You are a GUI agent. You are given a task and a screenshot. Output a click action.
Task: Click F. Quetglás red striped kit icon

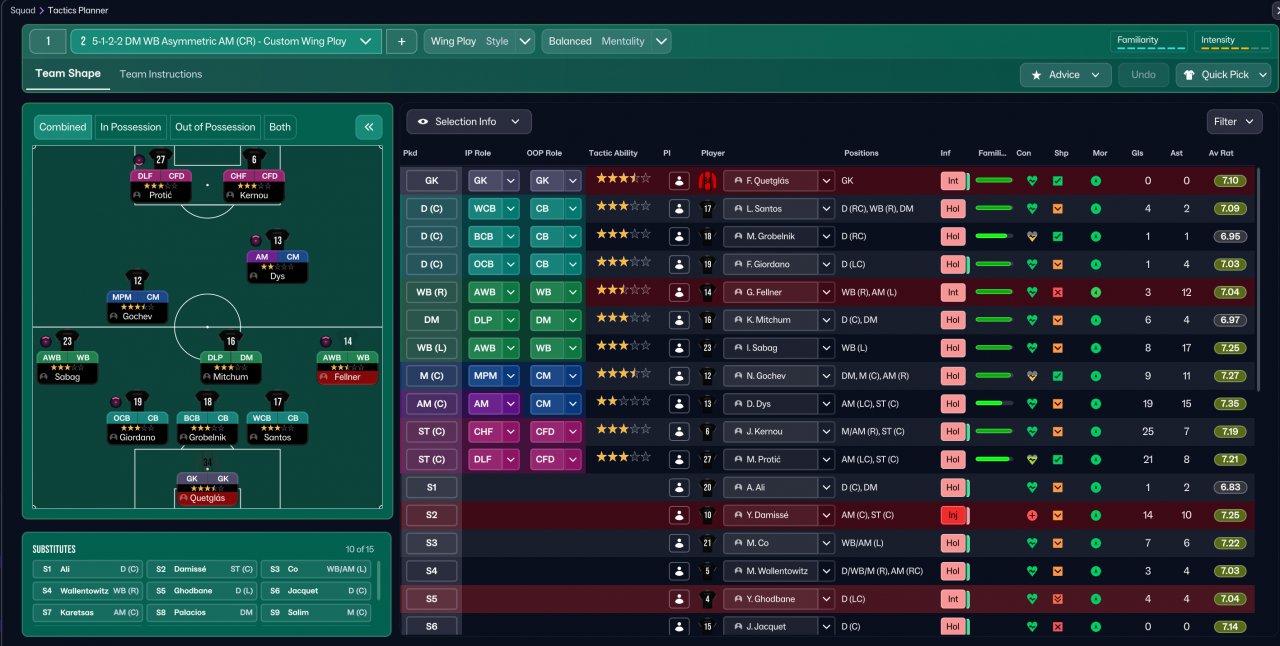[708, 181]
